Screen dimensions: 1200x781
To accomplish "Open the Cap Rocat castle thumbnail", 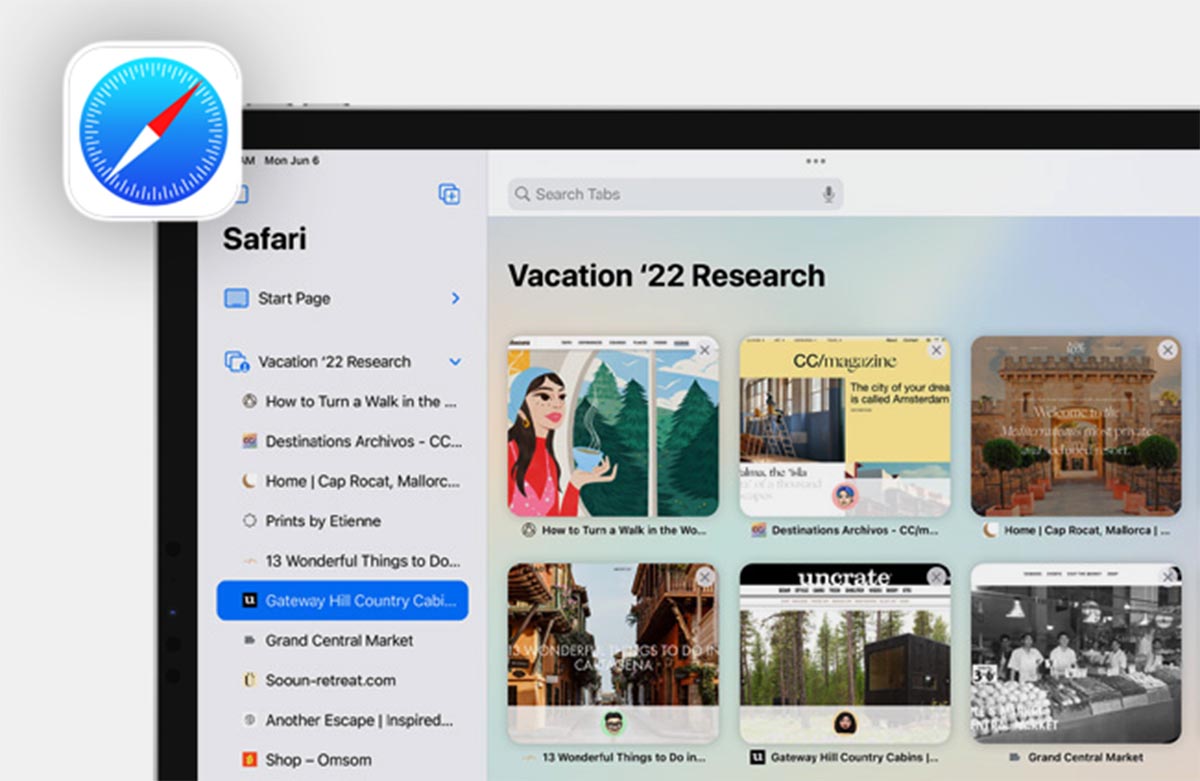I will coord(1076,426).
